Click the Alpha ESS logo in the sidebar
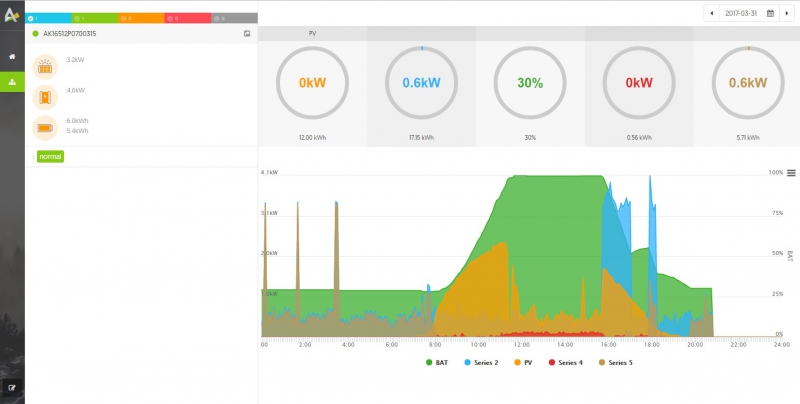 pyautogui.click(x=12, y=14)
